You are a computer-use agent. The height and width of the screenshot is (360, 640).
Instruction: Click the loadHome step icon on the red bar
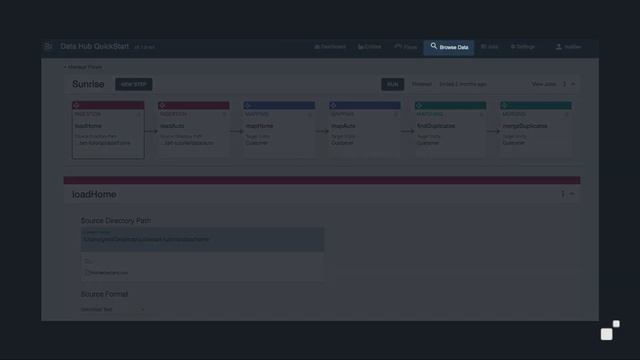click(x=76, y=105)
